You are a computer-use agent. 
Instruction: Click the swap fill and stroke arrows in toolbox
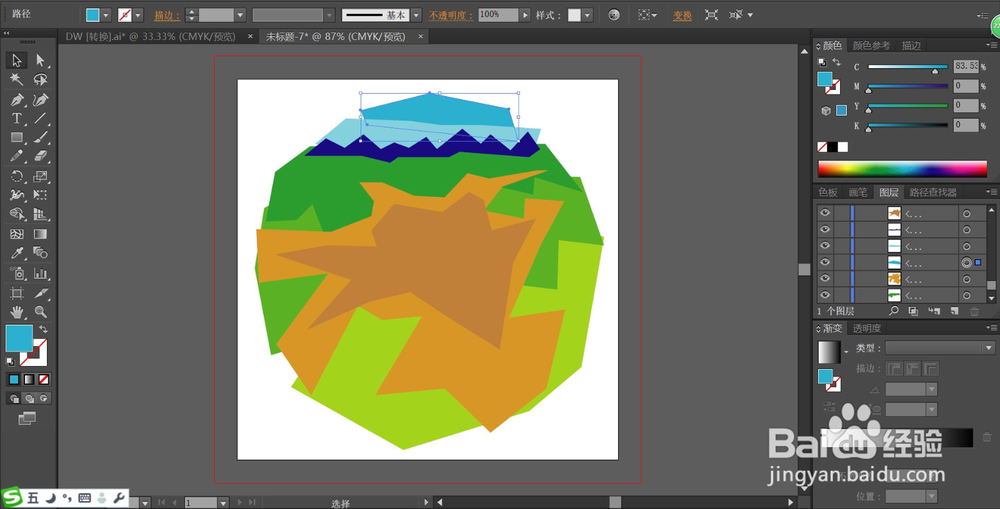click(x=43, y=329)
